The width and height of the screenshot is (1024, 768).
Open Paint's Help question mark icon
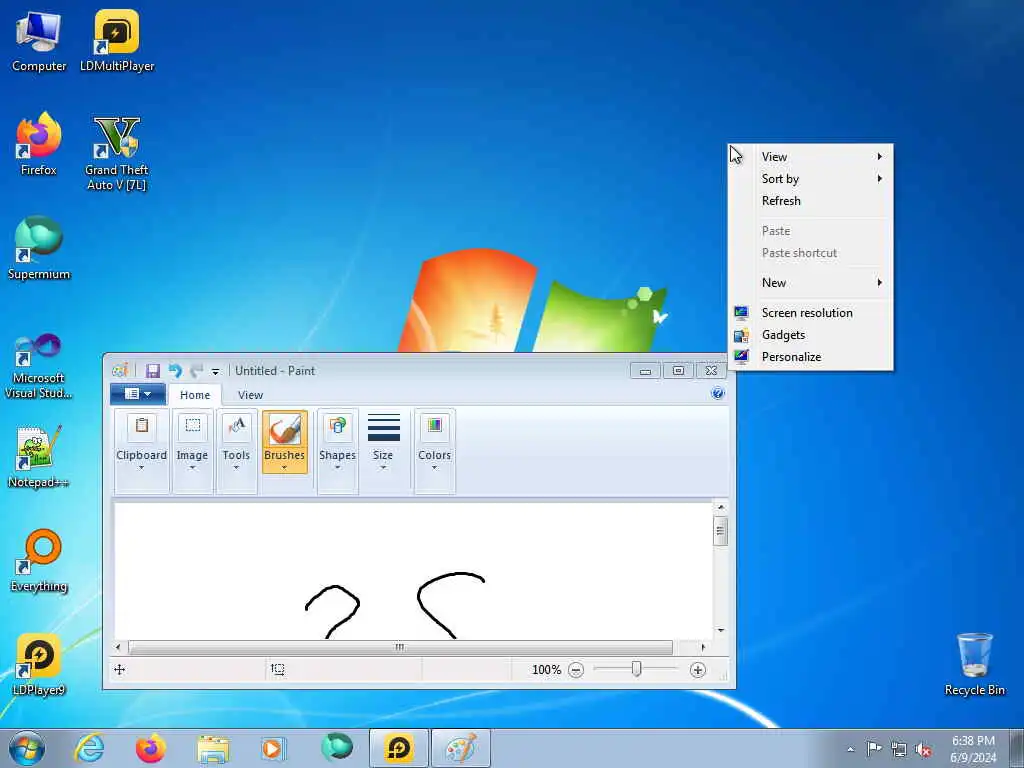click(x=718, y=393)
